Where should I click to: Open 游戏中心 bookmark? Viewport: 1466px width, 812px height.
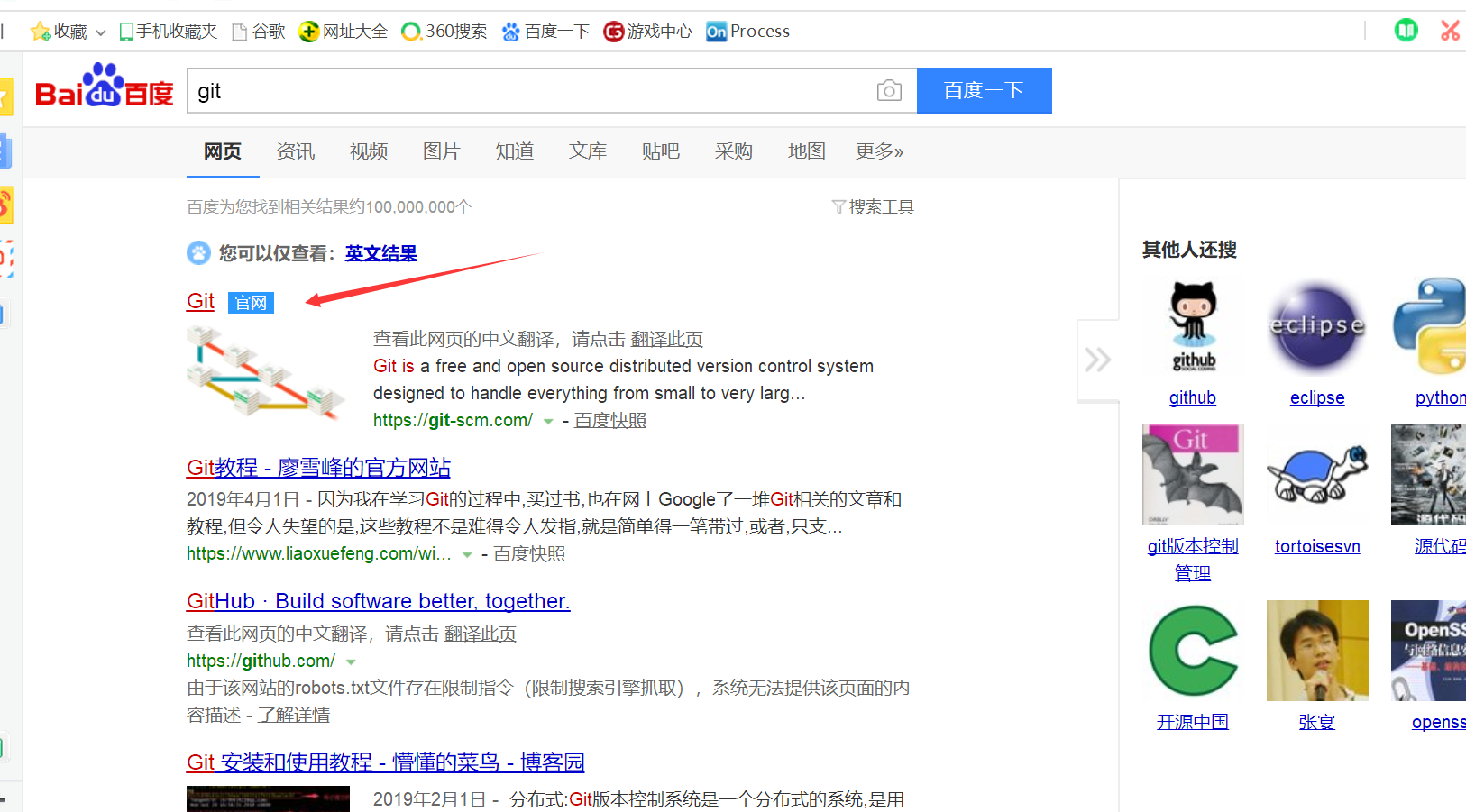[x=648, y=32]
